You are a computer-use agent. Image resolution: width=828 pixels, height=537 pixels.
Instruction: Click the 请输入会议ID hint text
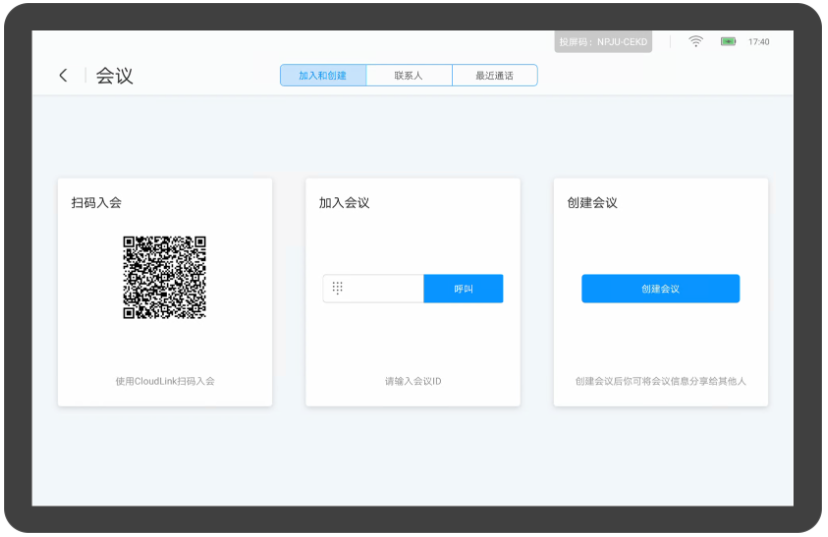[413, 381]
